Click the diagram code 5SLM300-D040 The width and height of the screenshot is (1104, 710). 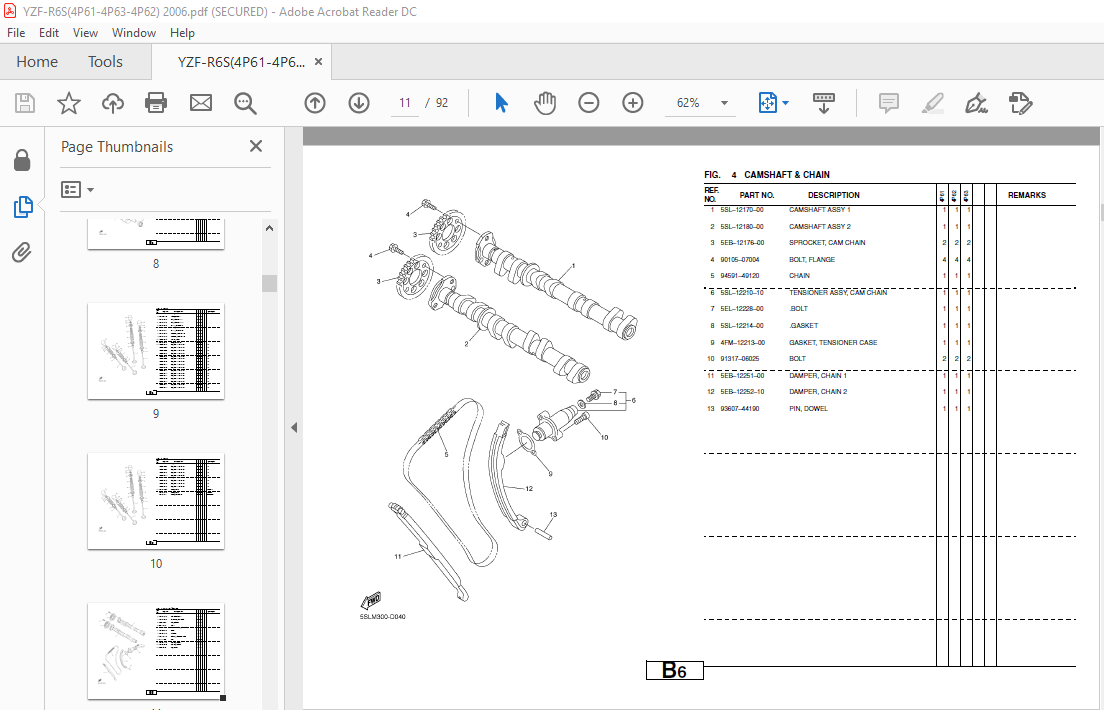point(382,617)
